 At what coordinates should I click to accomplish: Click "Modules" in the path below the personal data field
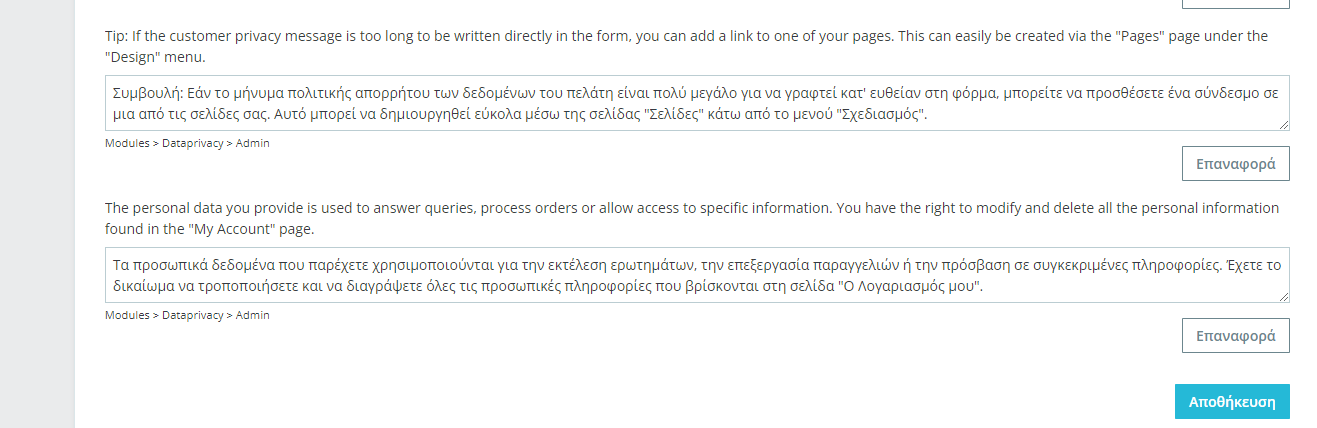127,316
